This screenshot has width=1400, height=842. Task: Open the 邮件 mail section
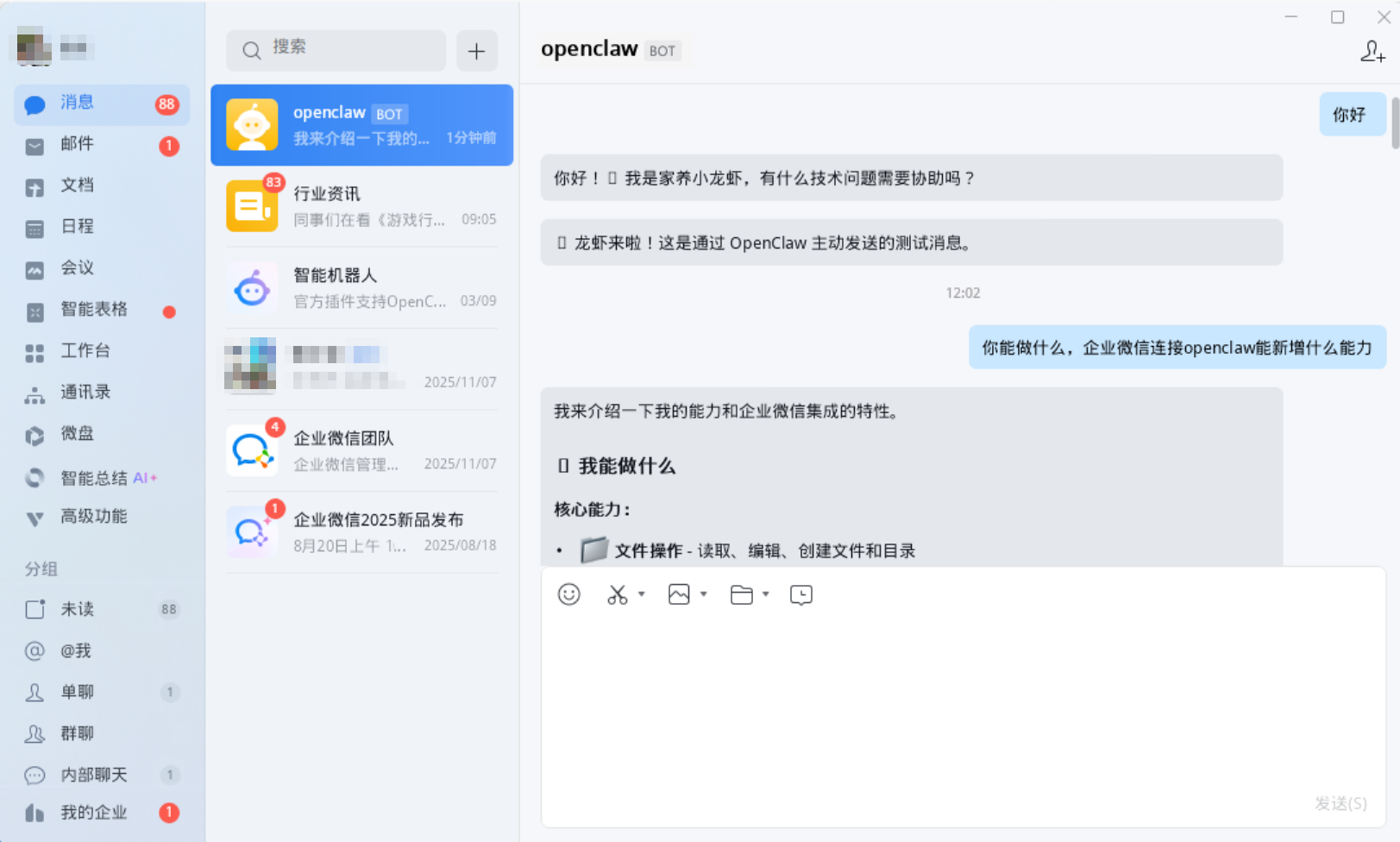[x=77, y=144]
